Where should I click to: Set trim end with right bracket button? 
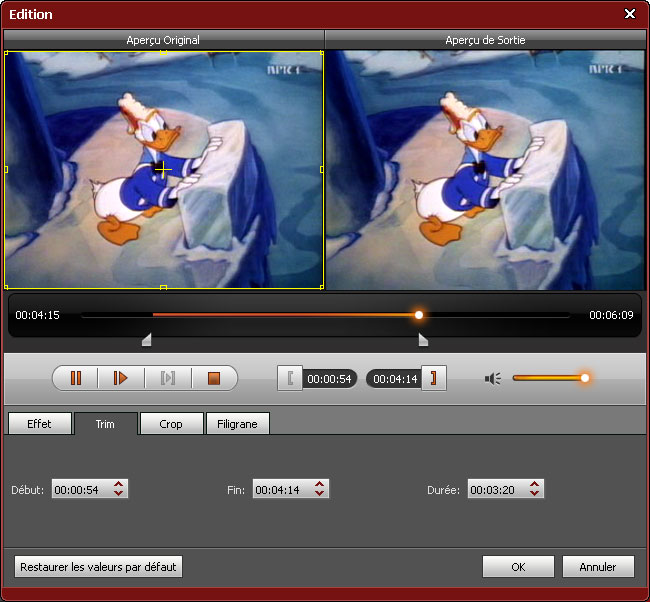point(434,378)
